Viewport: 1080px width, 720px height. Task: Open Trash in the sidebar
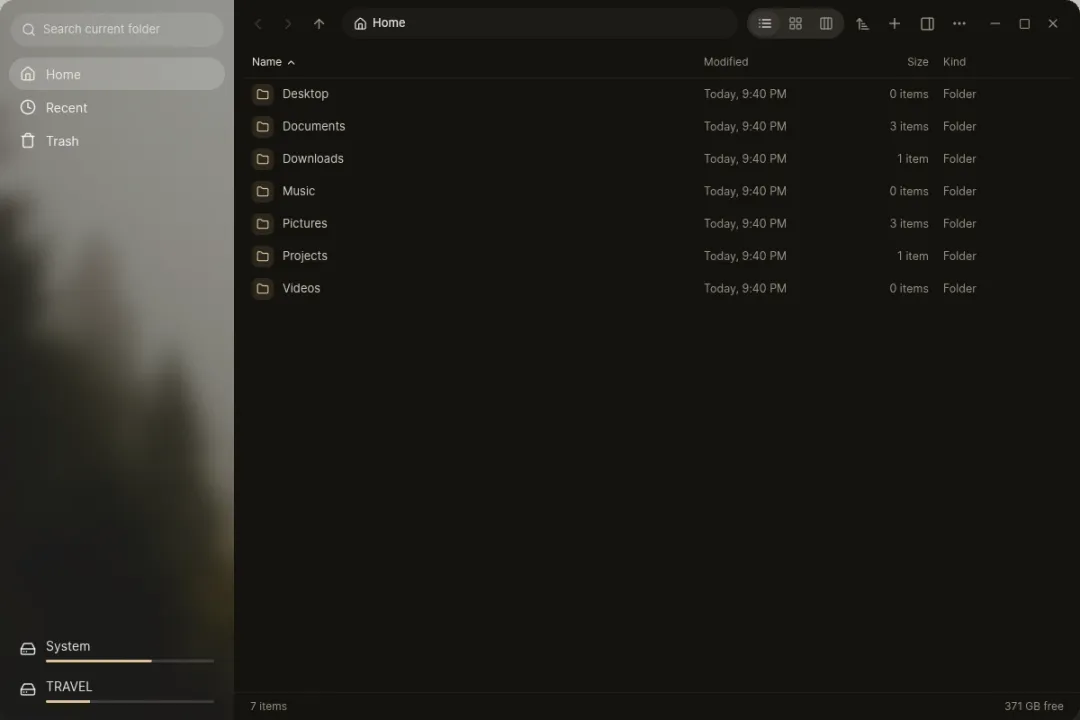coord(117,141)
